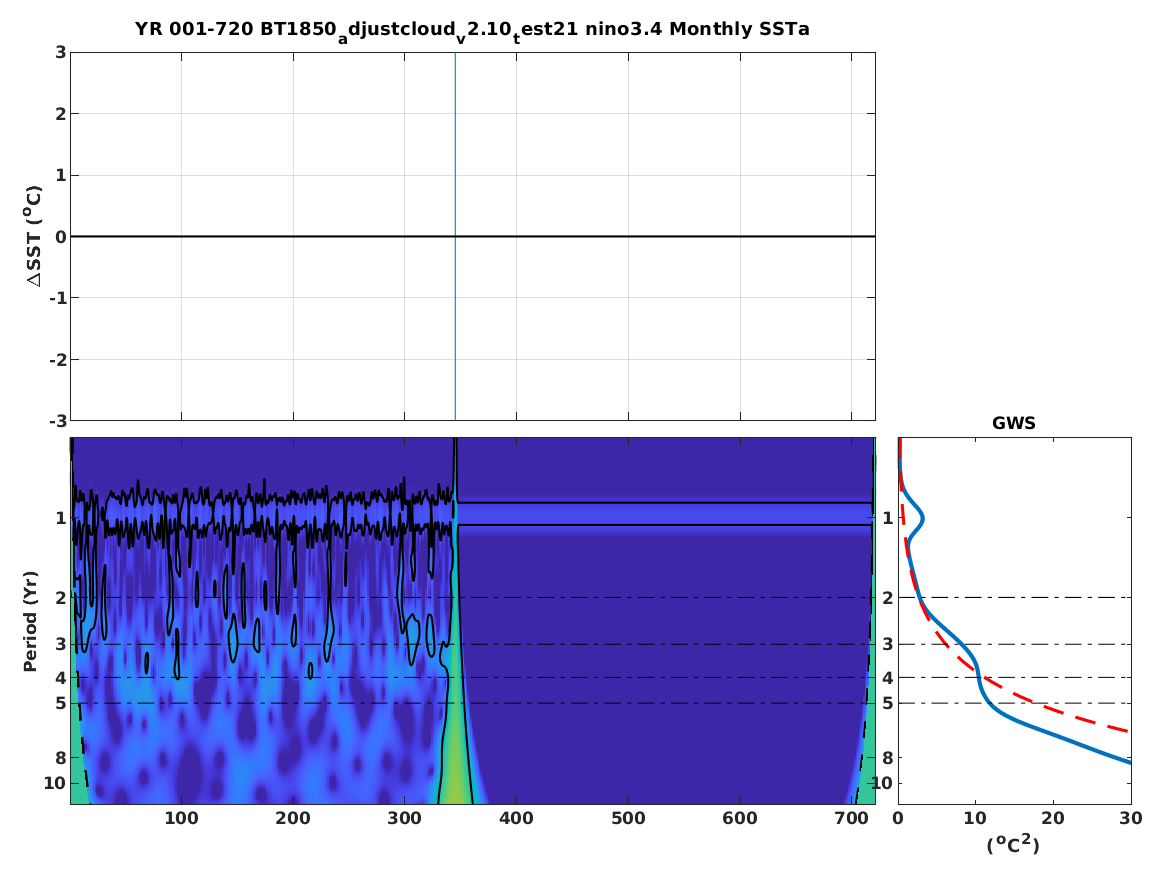Click the x-axis tick label 400
This screenshot has height=875, width=1167.
coord(517,818)
